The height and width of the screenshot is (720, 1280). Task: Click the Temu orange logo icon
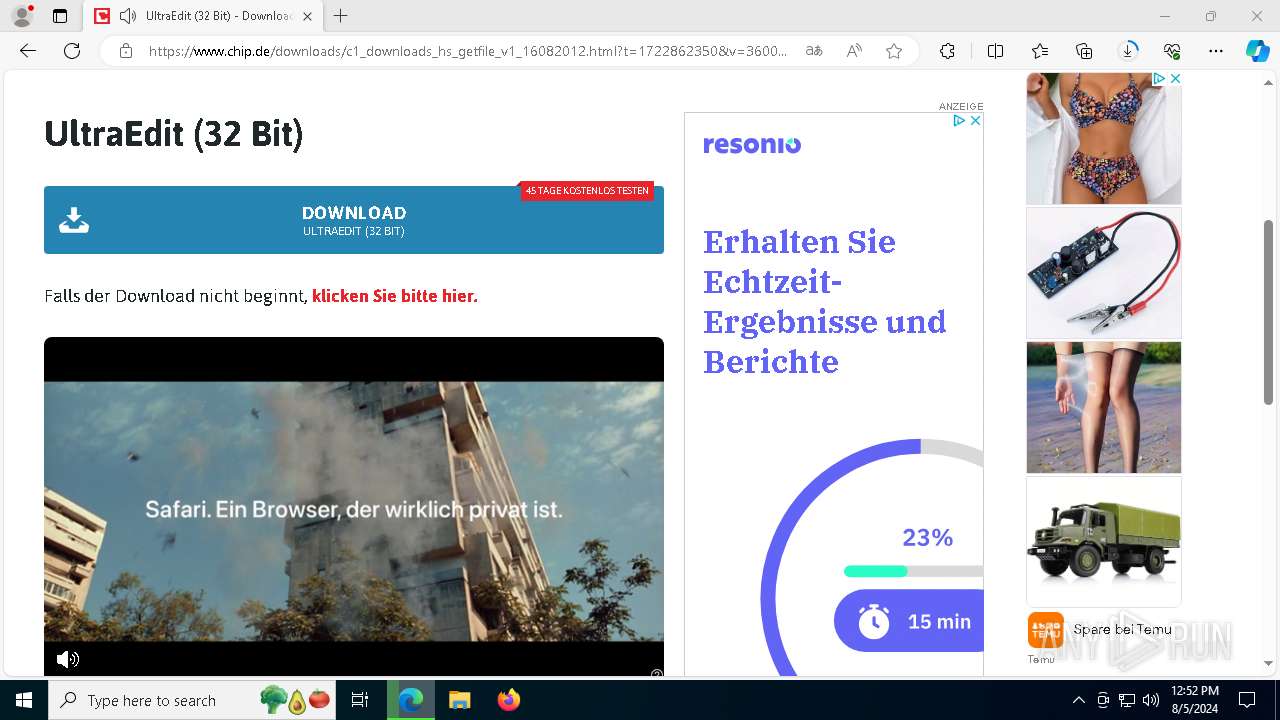coord(1046,630)
